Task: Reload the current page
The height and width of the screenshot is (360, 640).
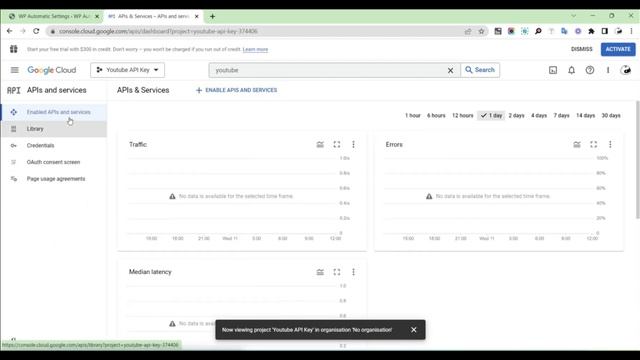Action: pyautogui.click(x=36, y=31)
